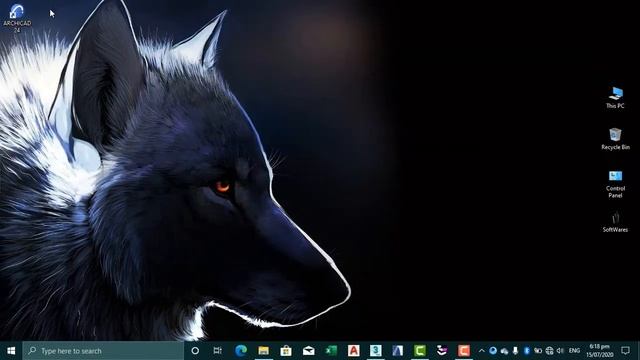Click the 'Type here to search' box
This screenshot has height=360, width=640.
[103, 351]
